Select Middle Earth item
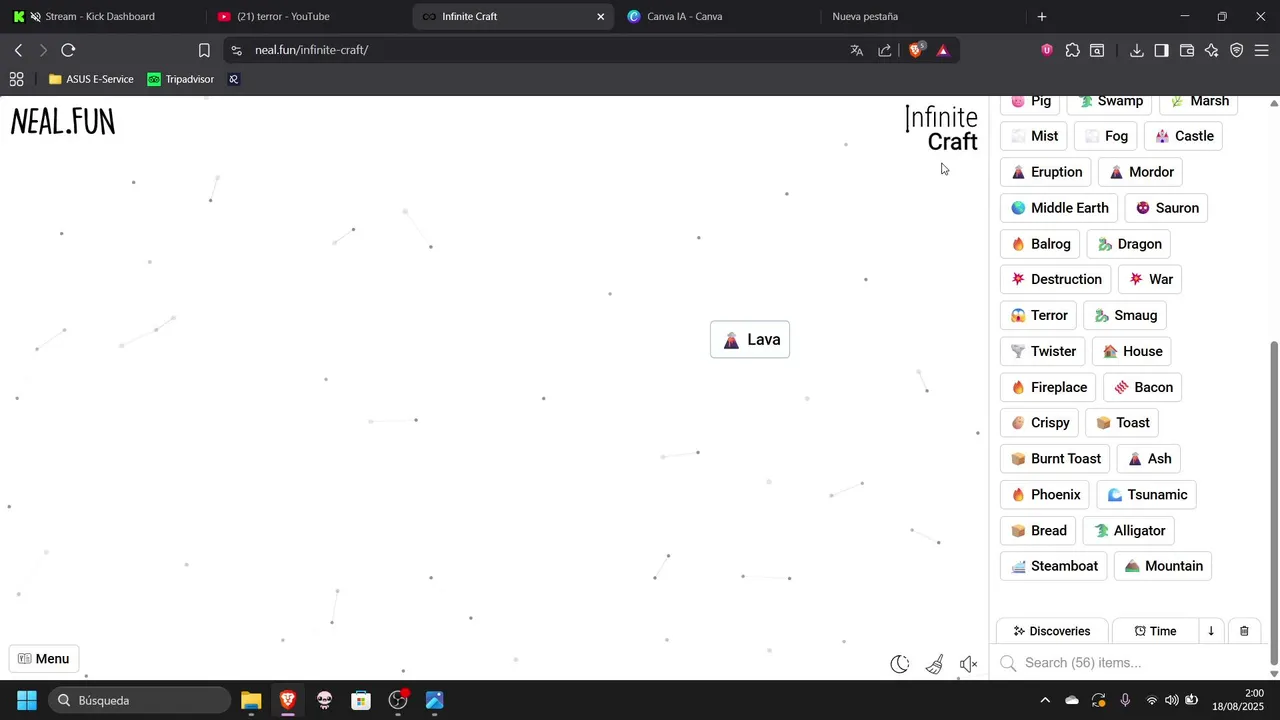Image resolution: width=1280 pixels, height=720 pixels. [x=1060, y=208]
